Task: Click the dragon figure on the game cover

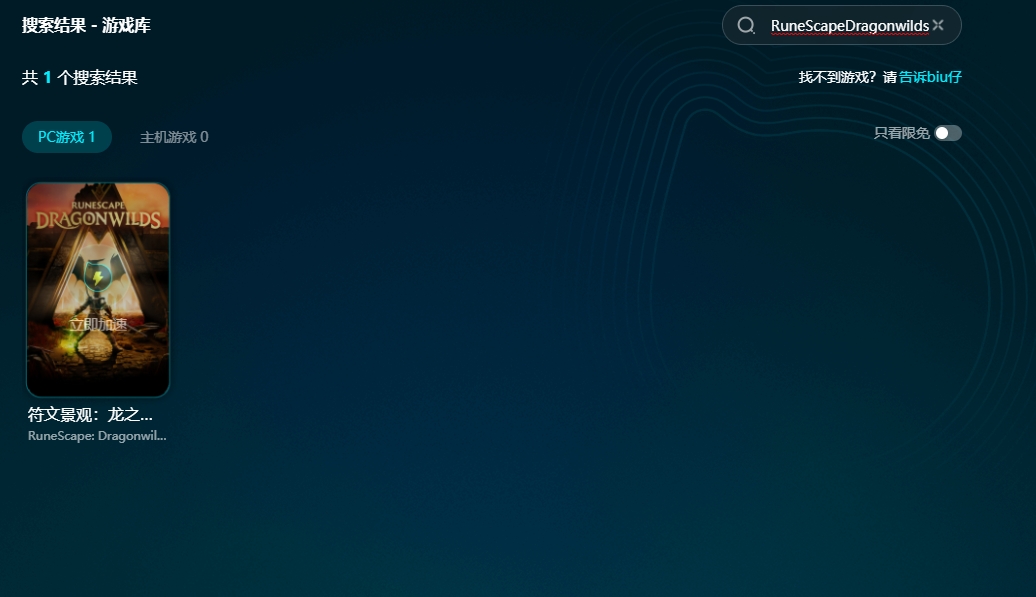Action: (98, 277)
